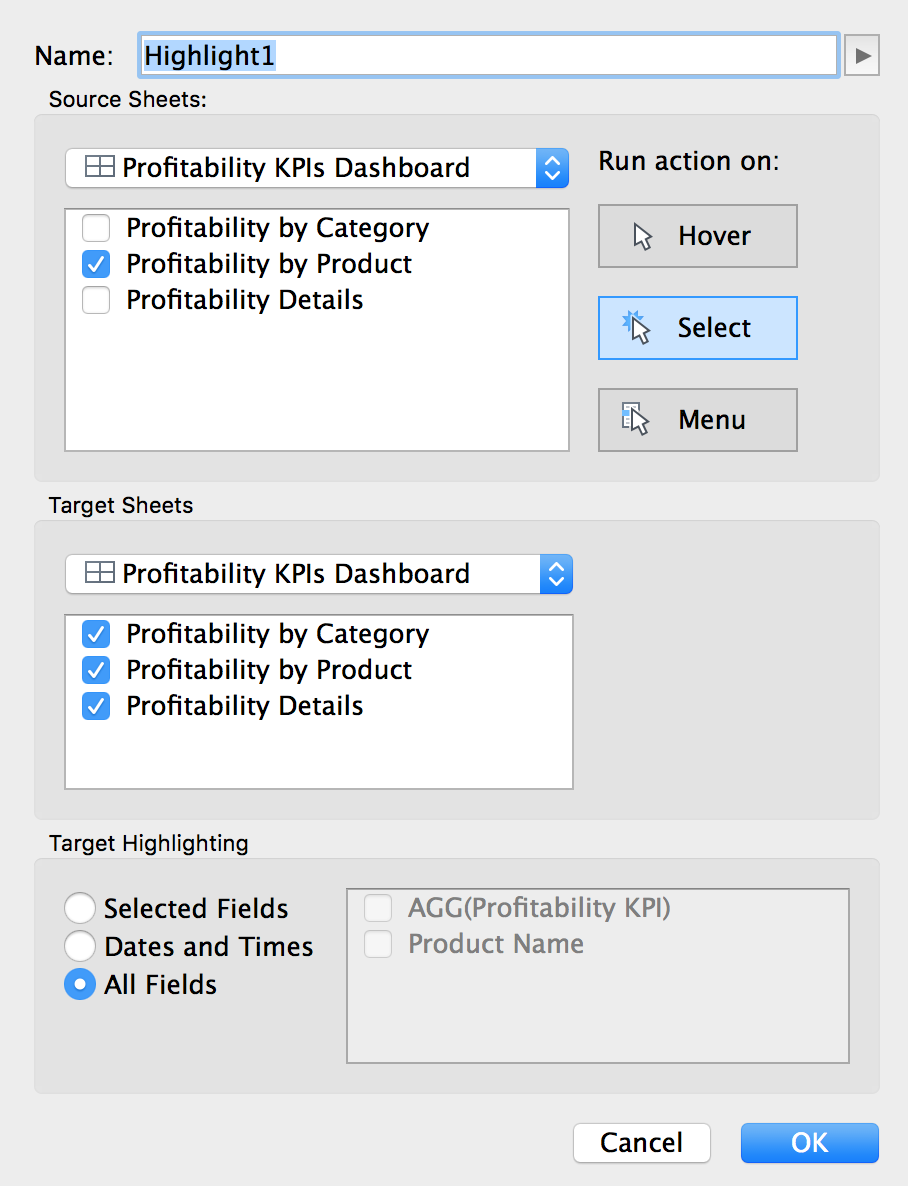Choose the All Fields radio option
The width and height of the screenshot is (908, 1186).
[80, 984]
